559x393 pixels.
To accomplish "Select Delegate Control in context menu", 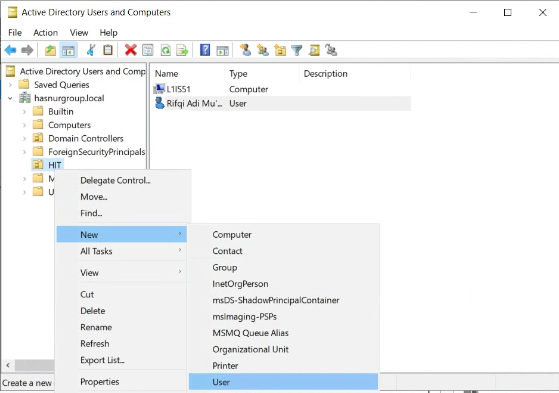I will pyautogui.click(x=122, y=180).
